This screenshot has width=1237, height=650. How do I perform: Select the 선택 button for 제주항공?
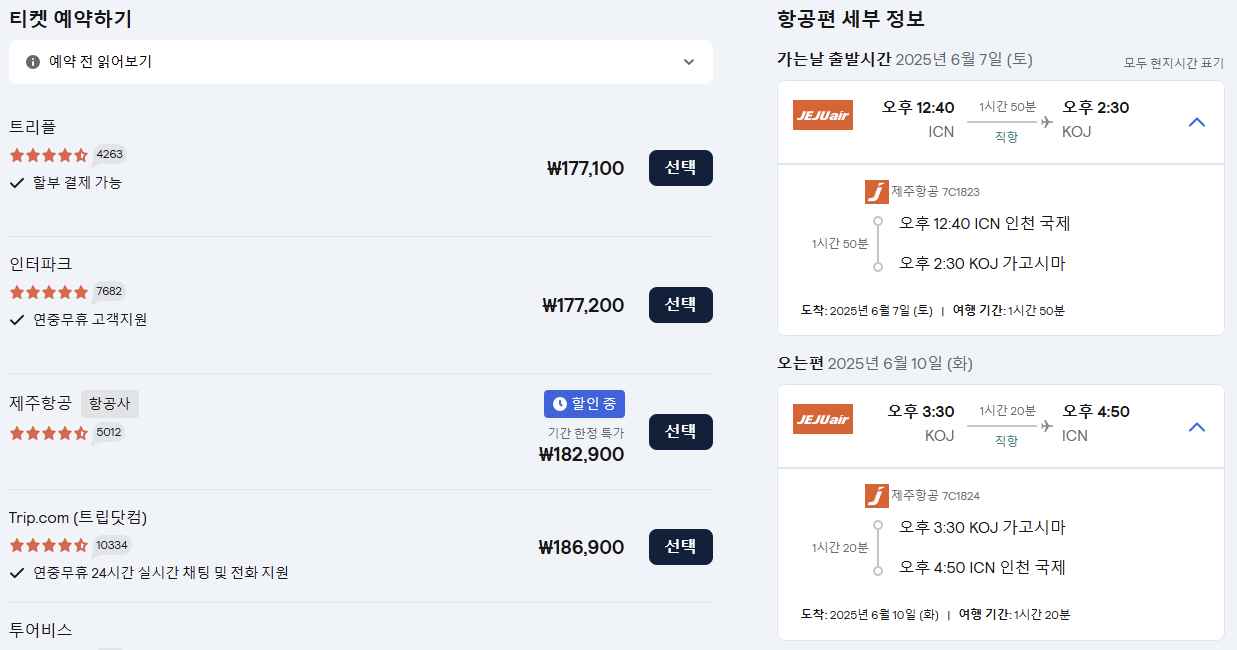tap(680, 432)
